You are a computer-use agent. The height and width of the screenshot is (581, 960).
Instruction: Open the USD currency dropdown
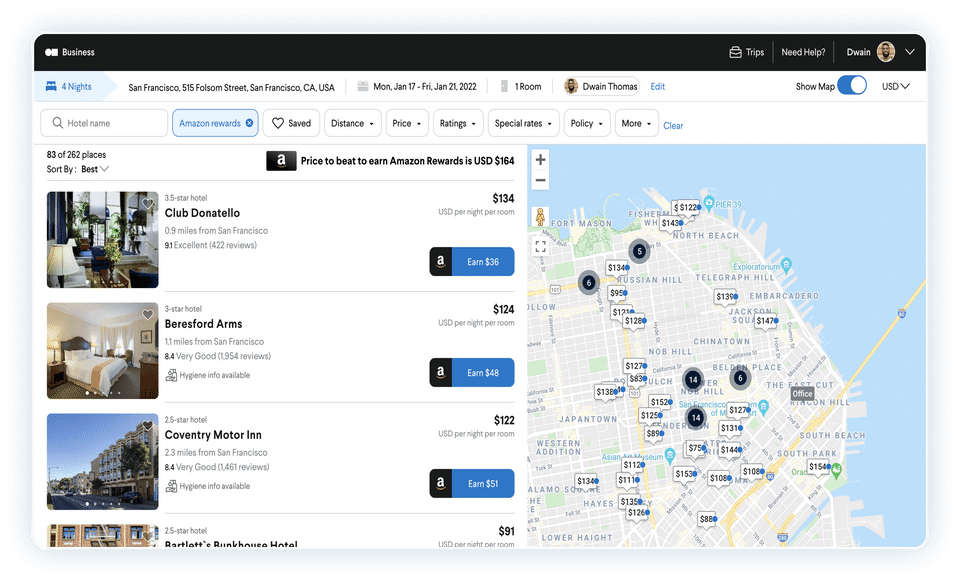[896, 86]
